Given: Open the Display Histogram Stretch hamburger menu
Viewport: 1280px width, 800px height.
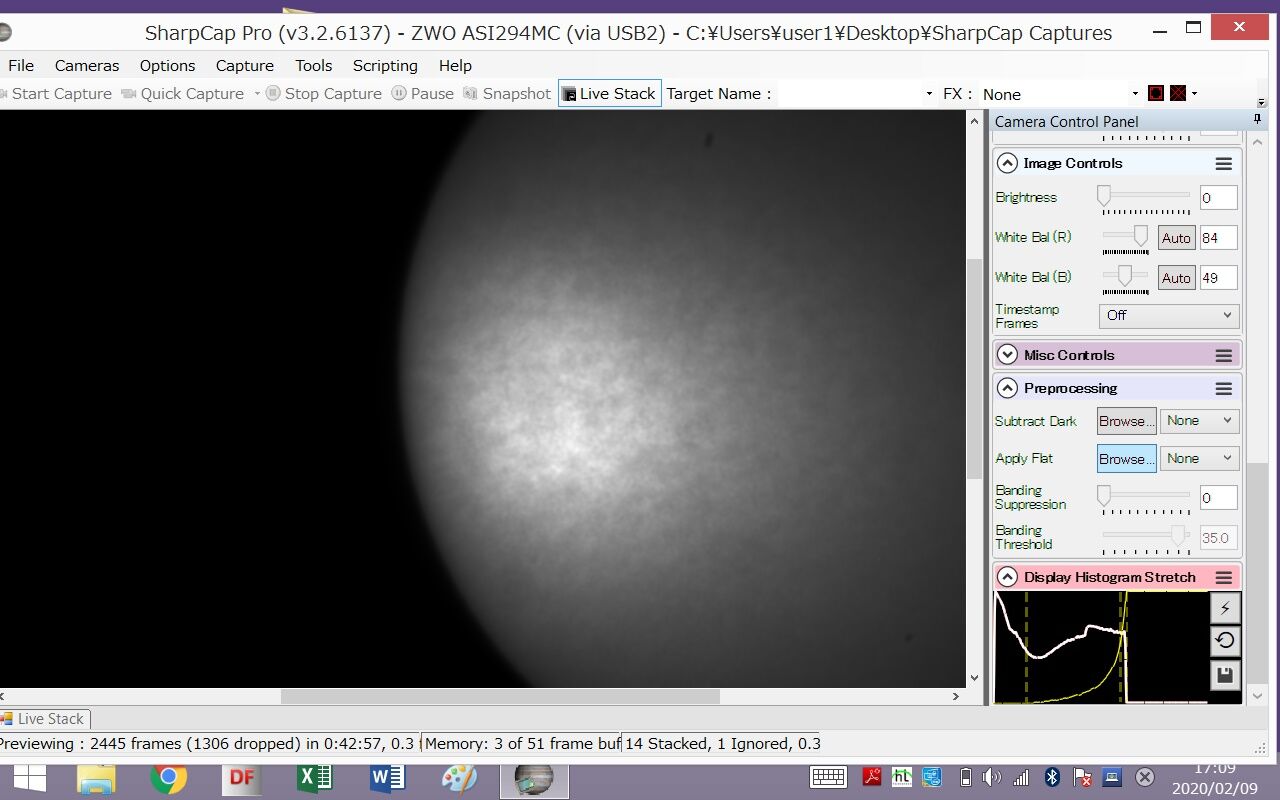Looking at the screenshot, I should pyautogui.click(x=1223, y=577).
